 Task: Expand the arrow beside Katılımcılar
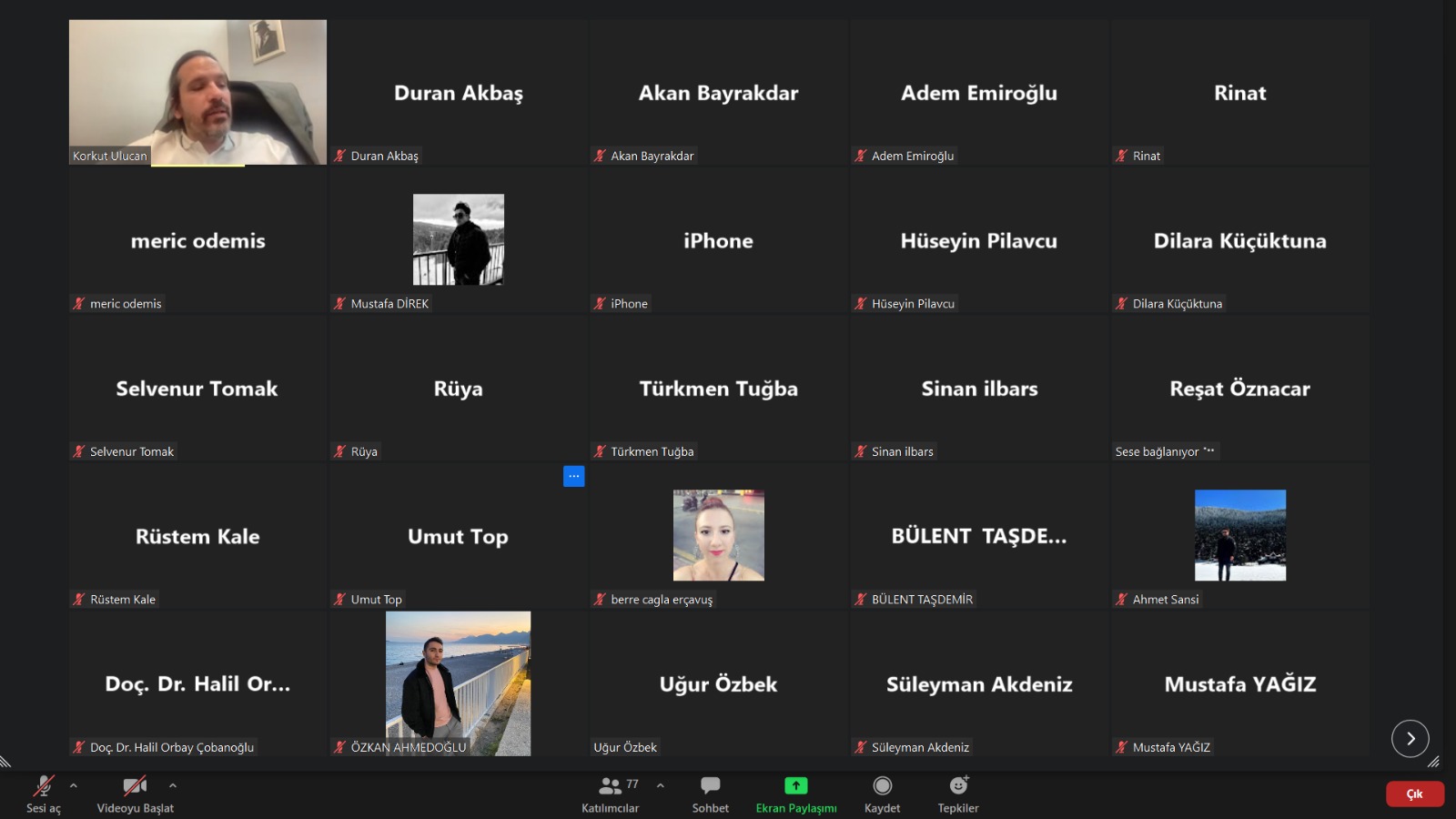pyautogui.click(x=661, y=785)
